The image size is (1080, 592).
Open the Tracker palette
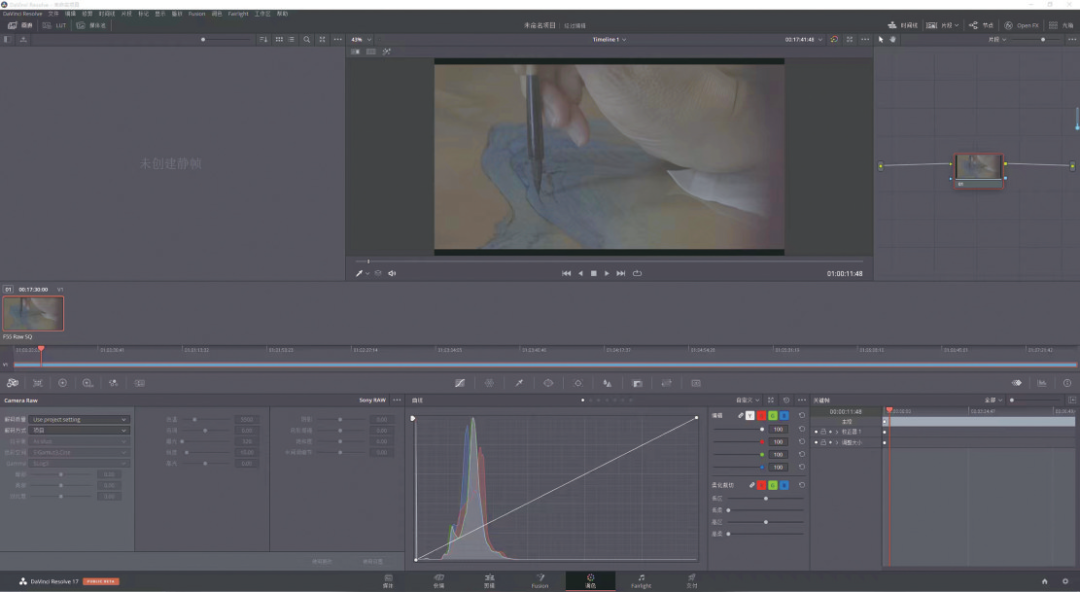click(578, 383)
